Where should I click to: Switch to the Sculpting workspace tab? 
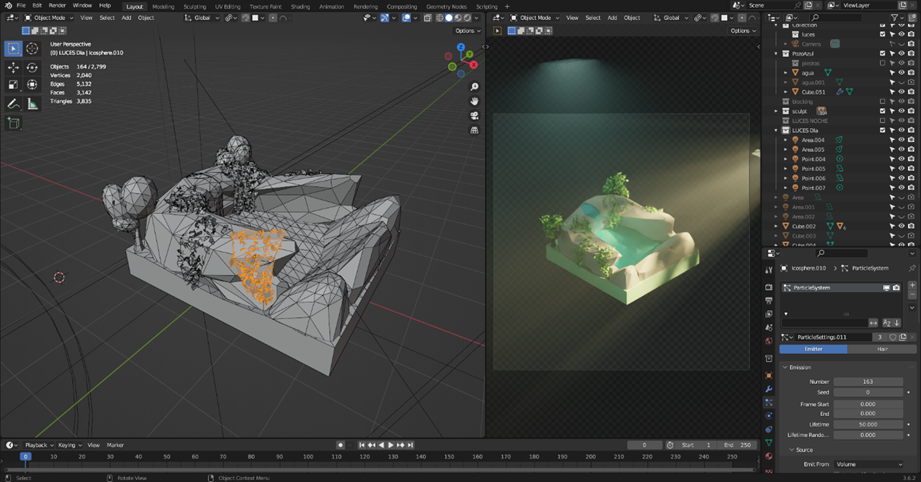tap(194, 6)
